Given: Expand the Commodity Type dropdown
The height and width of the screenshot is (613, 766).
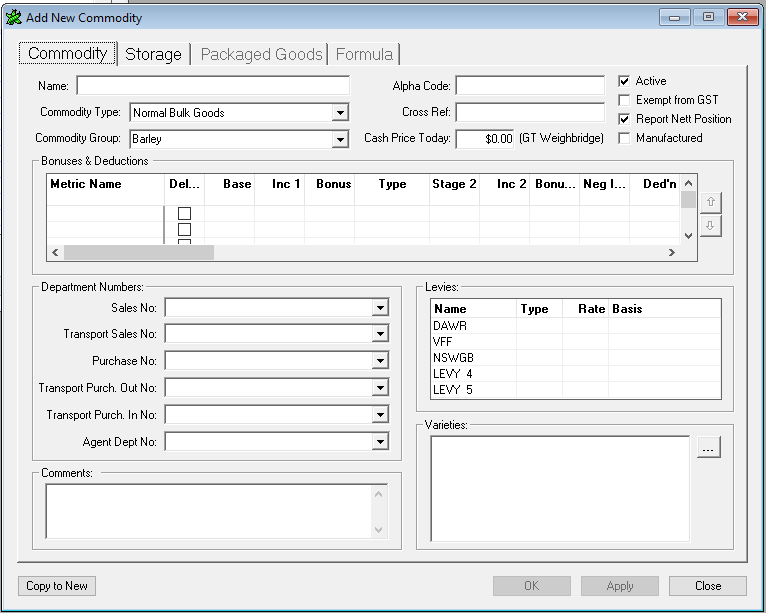Looking at the screenshot, I should tap(340, 113).
